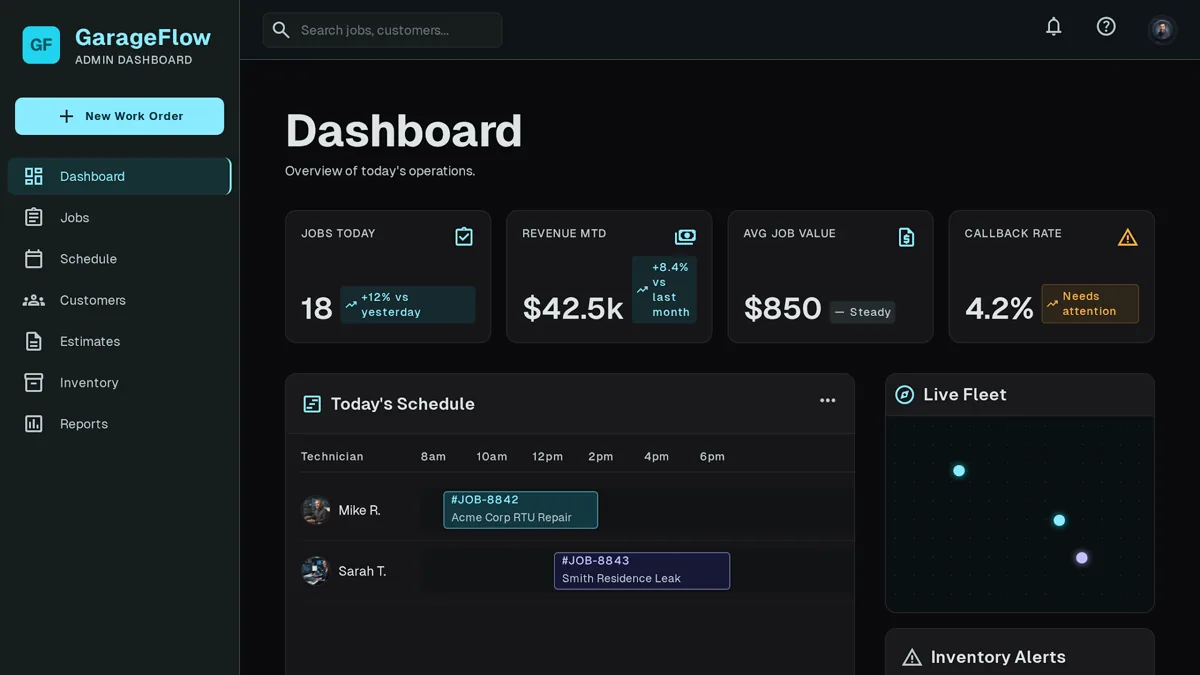The image size is (1200, 675).
Task: Click the Technician column header
Action: click(x=332, y=456)
